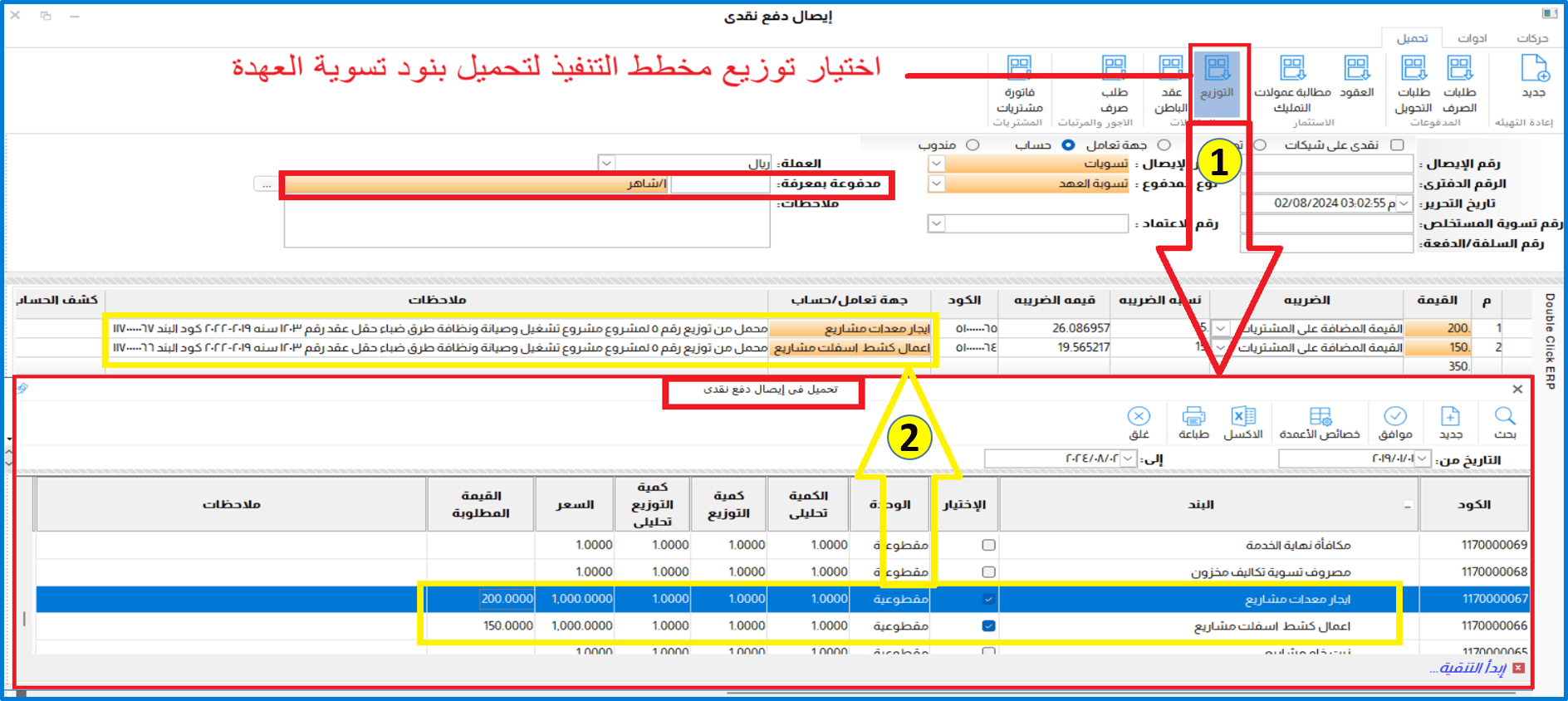
Task: Switch to the حركات ribbon tab
Action: [1531, 38]
